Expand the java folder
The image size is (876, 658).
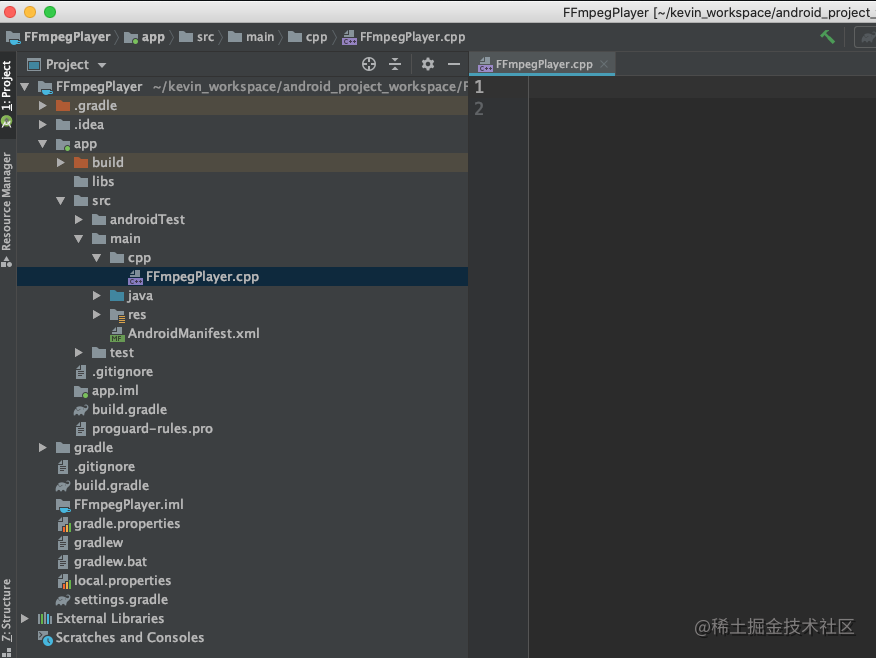[x=96, y=295]
